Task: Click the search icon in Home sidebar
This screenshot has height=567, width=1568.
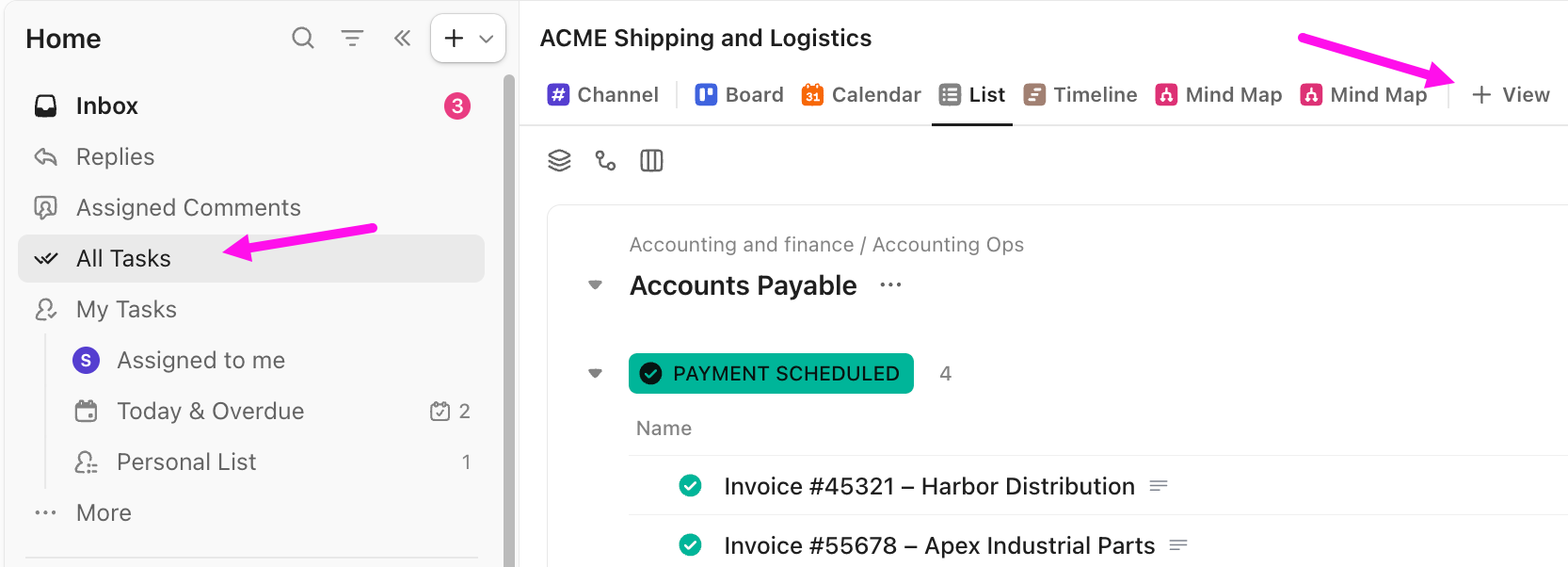Action: coord(302,38)
